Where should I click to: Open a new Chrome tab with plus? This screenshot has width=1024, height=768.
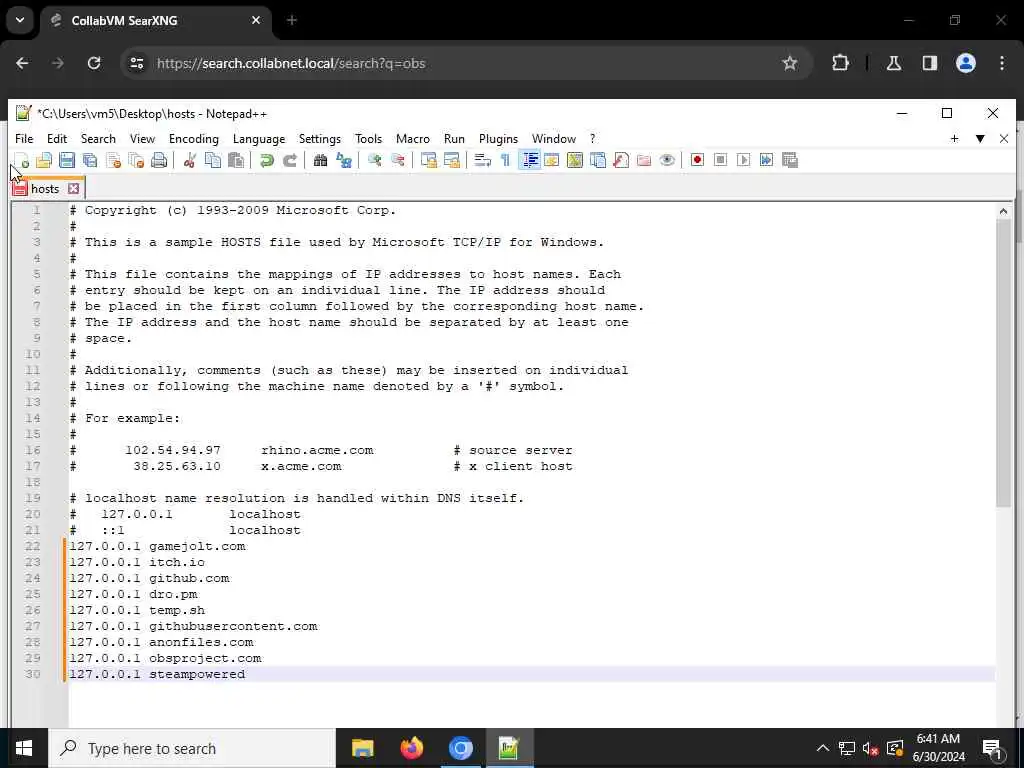click(x=292, y=20)
